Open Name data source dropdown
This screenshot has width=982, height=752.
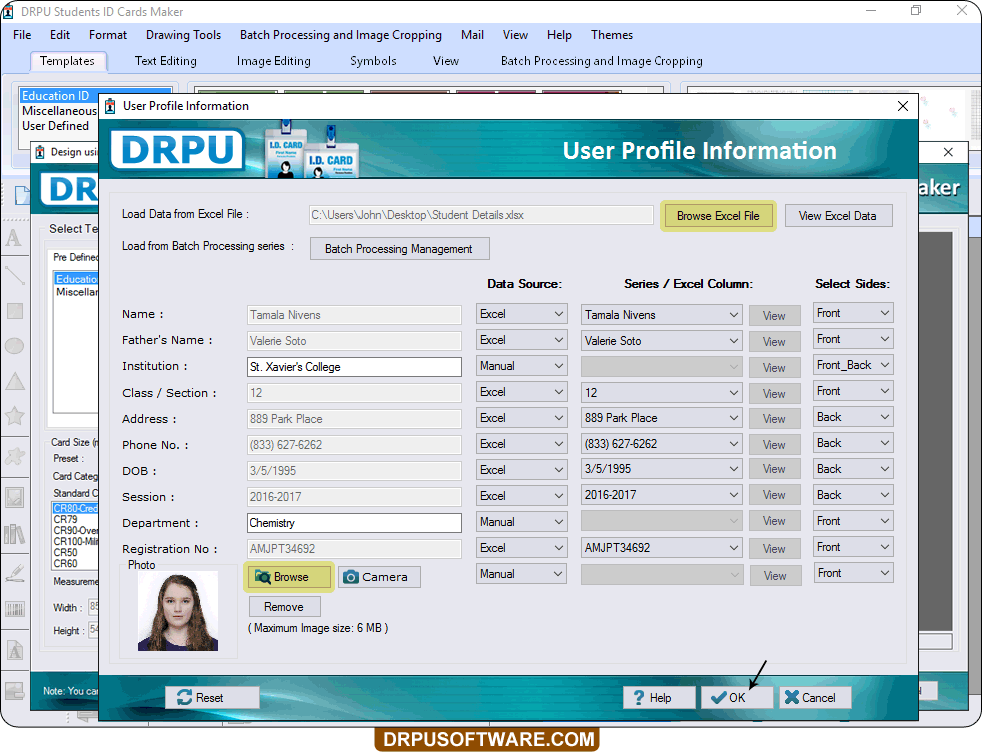[521, 314]
